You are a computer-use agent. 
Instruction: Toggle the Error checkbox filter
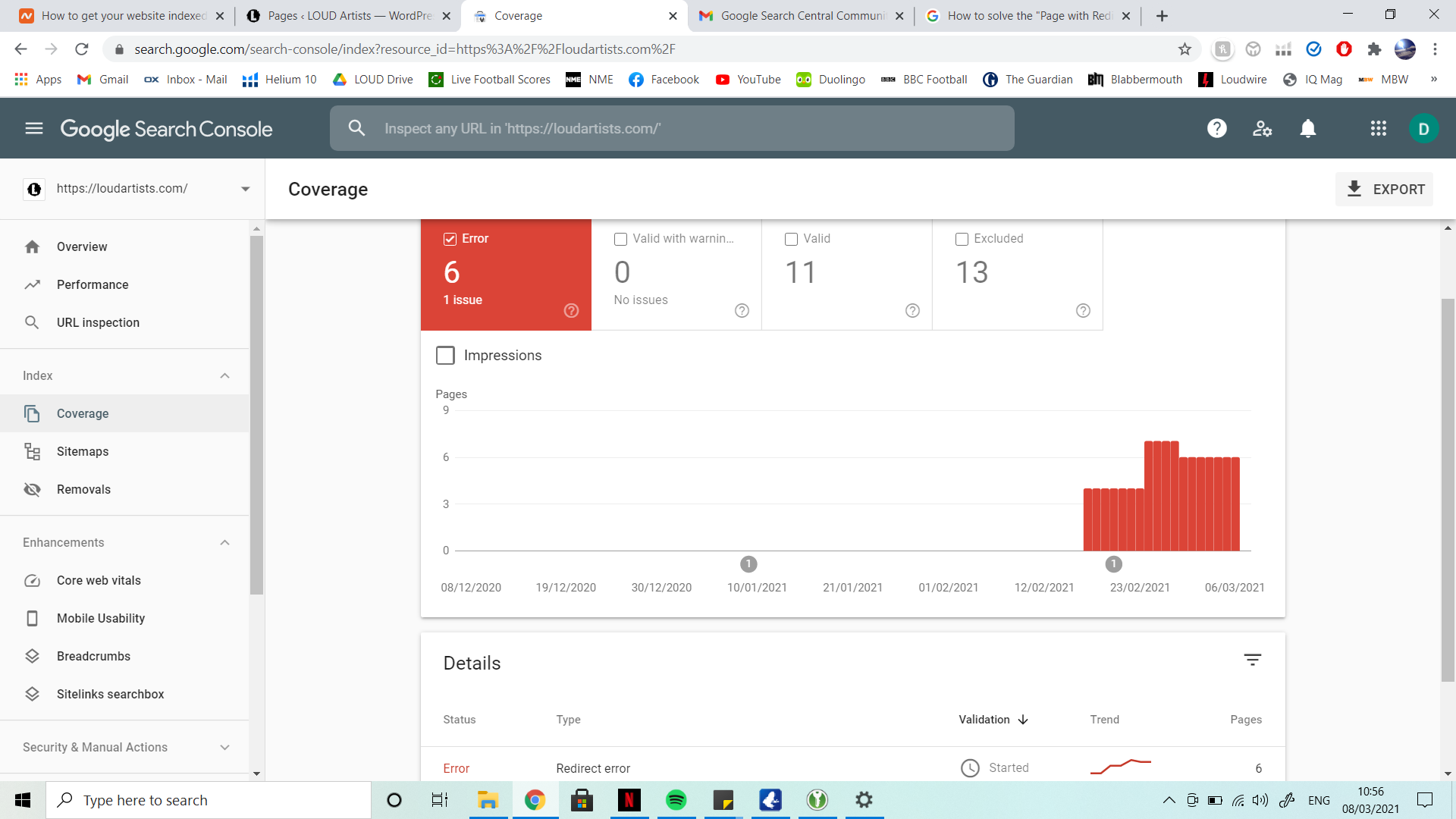[x=449, y=238]
